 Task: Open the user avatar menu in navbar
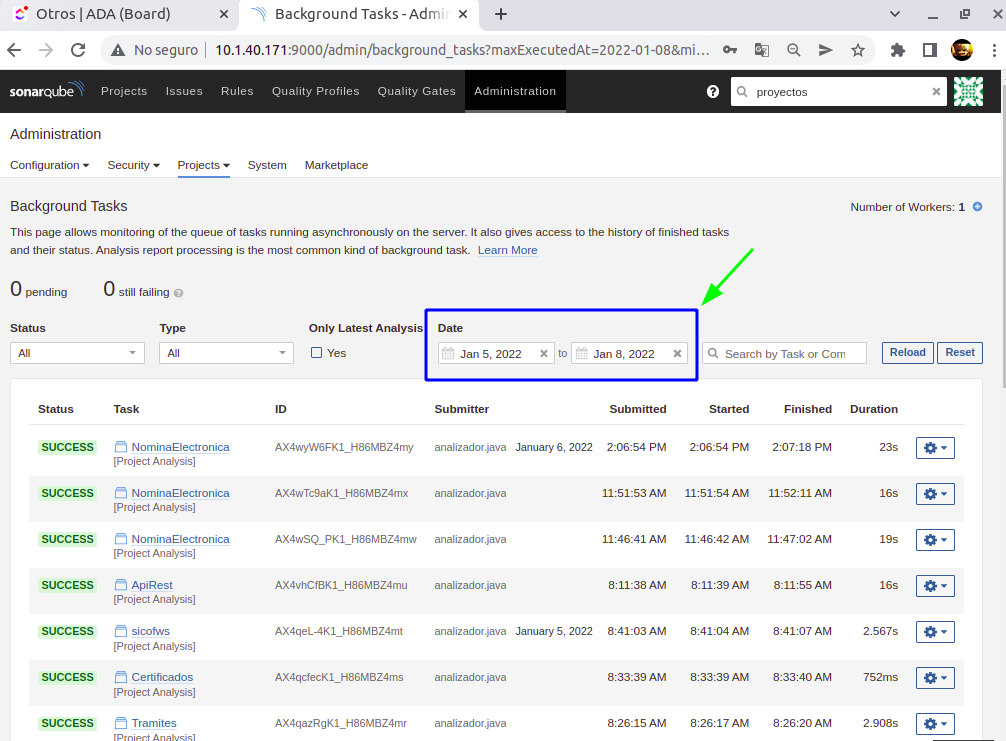pos(968,91)
